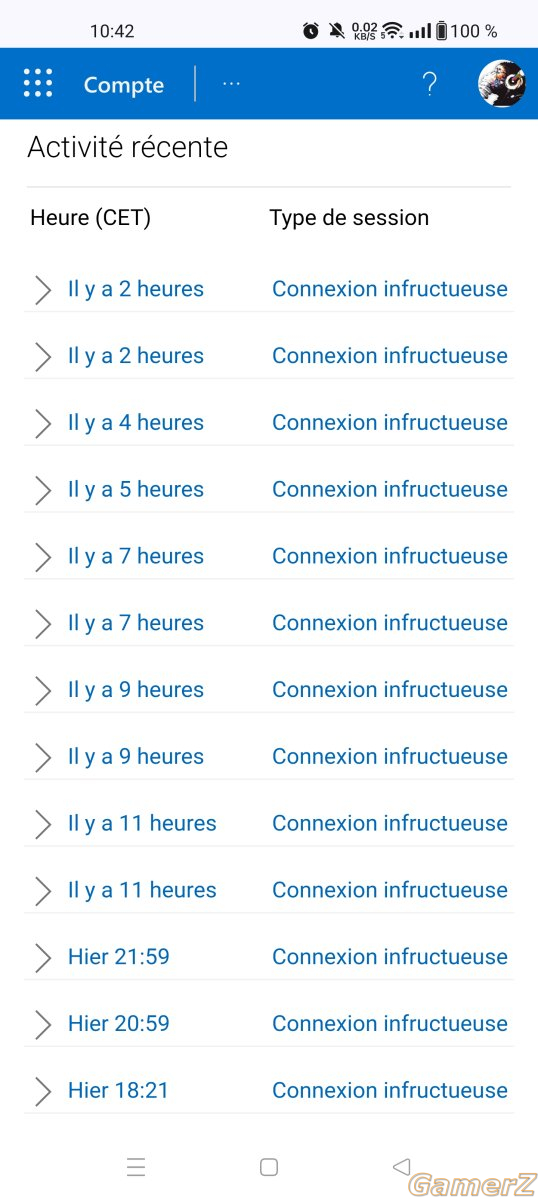The height and width of the screenshot is (1200, 538).
Task: Expand the Il y a 5 heures chevron
Action: pos(42,490)
